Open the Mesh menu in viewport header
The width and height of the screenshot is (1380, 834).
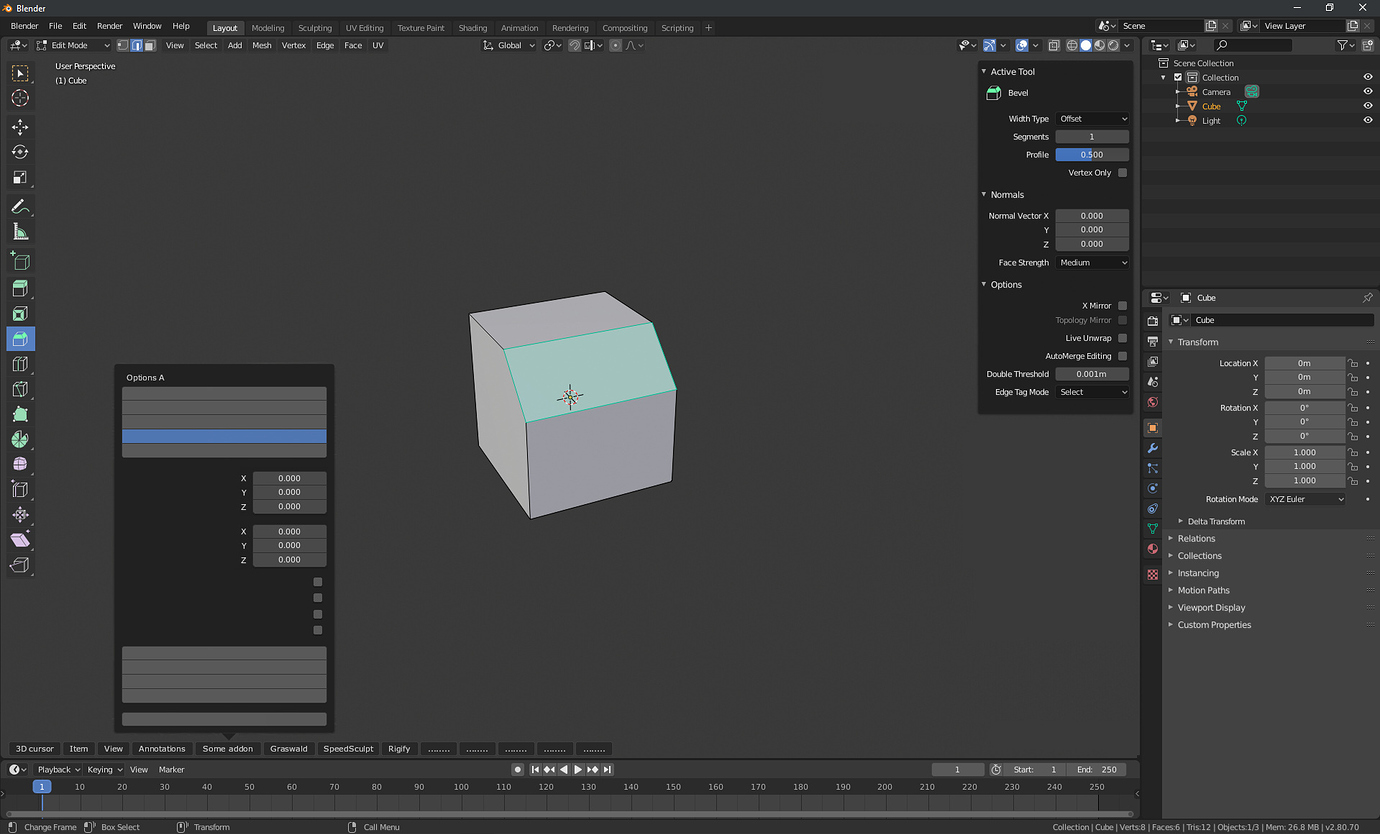pyautogui.click(x=262, y=45)
